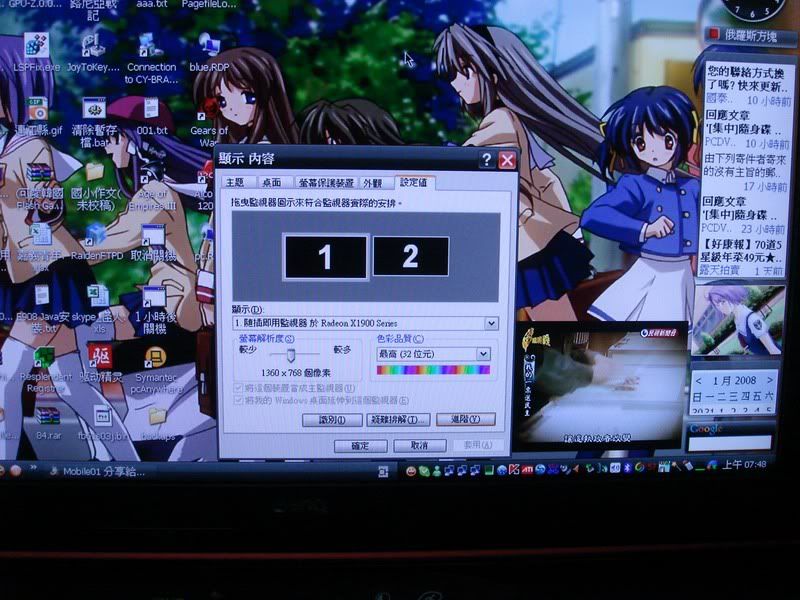Go to next month in calendar gadget
The height and width of the screenshot is (600, 800).
pos(770,380)
